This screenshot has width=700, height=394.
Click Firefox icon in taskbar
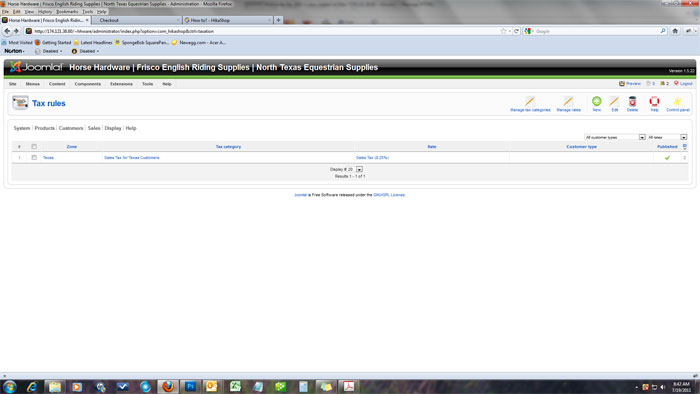[168, 386]
